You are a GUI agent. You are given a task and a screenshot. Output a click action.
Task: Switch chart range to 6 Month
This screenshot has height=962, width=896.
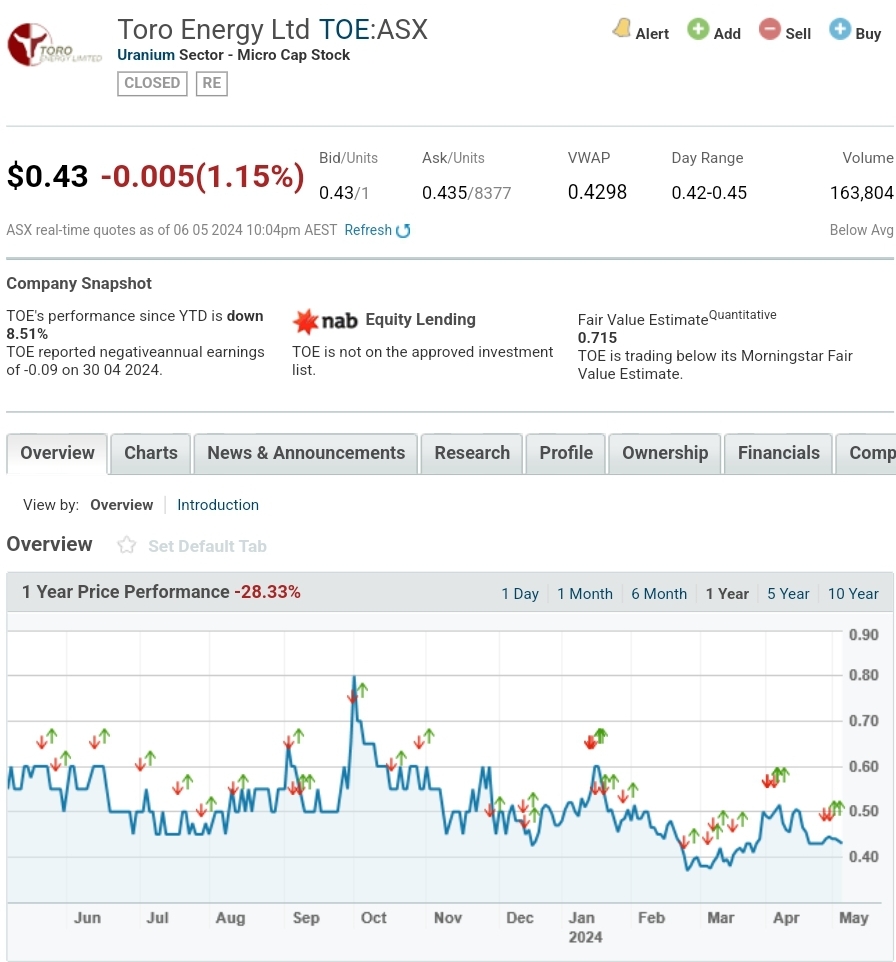(659, 594)
